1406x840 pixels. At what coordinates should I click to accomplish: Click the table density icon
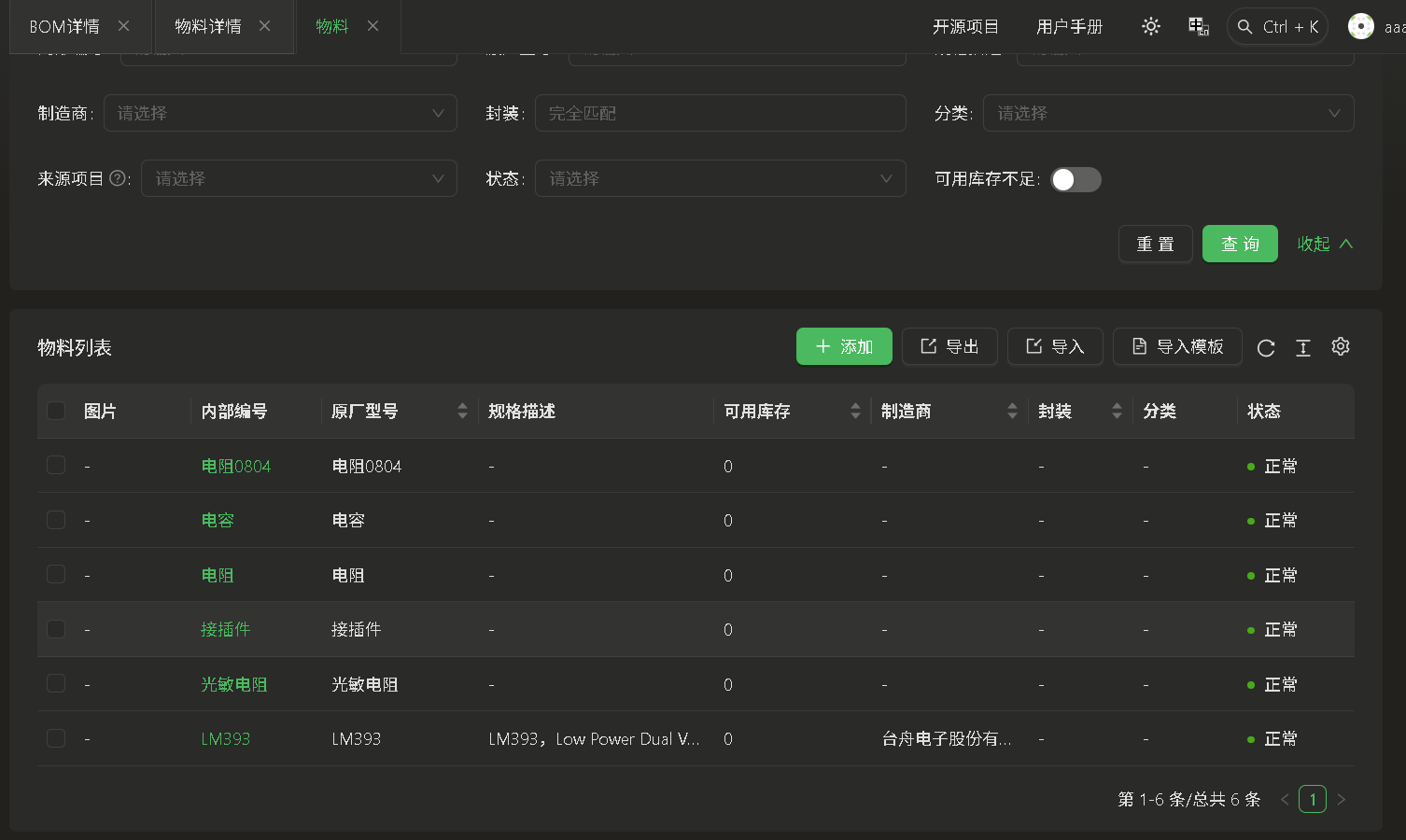[x=1303, y=347]
